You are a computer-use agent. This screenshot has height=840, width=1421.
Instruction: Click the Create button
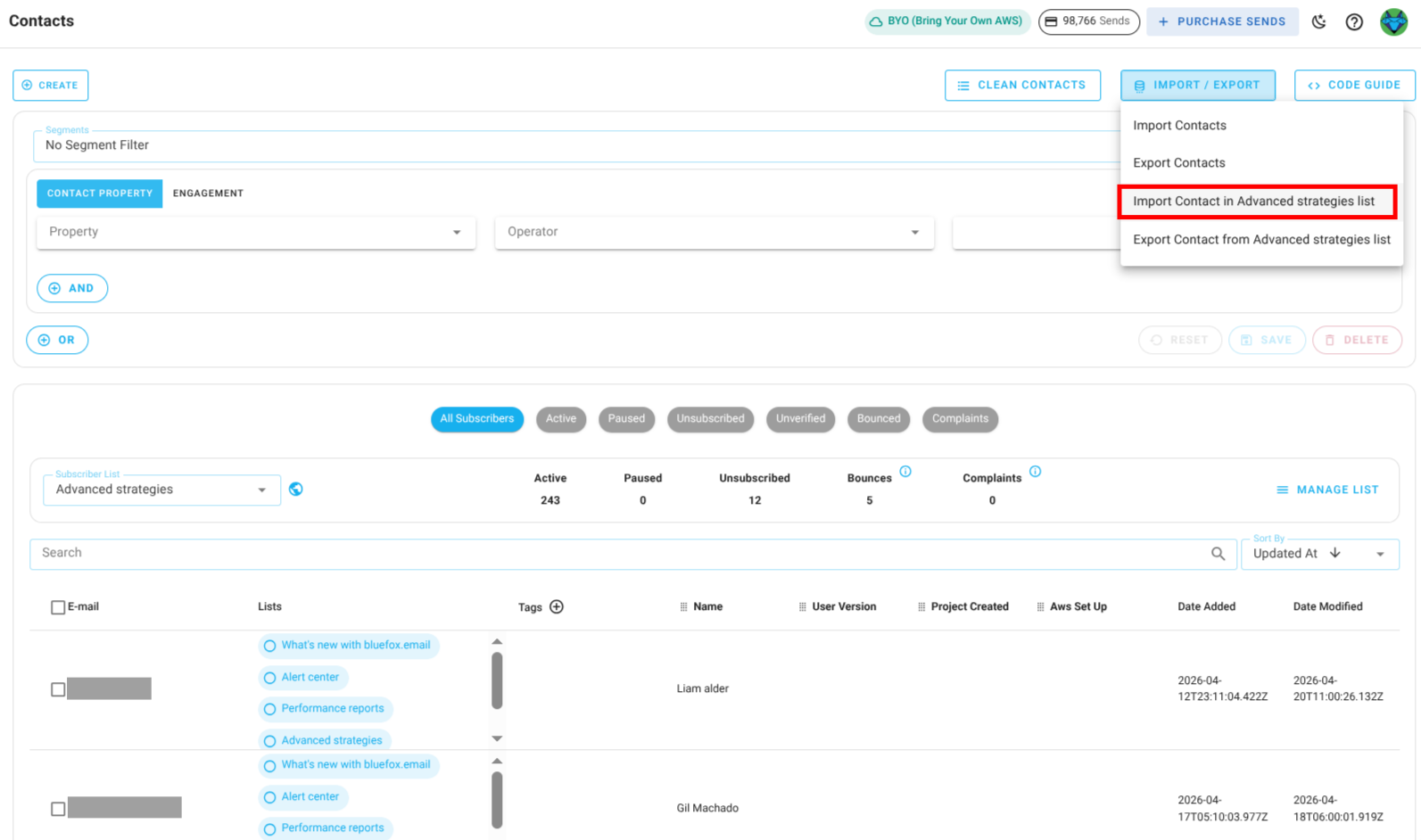point(50,86)
